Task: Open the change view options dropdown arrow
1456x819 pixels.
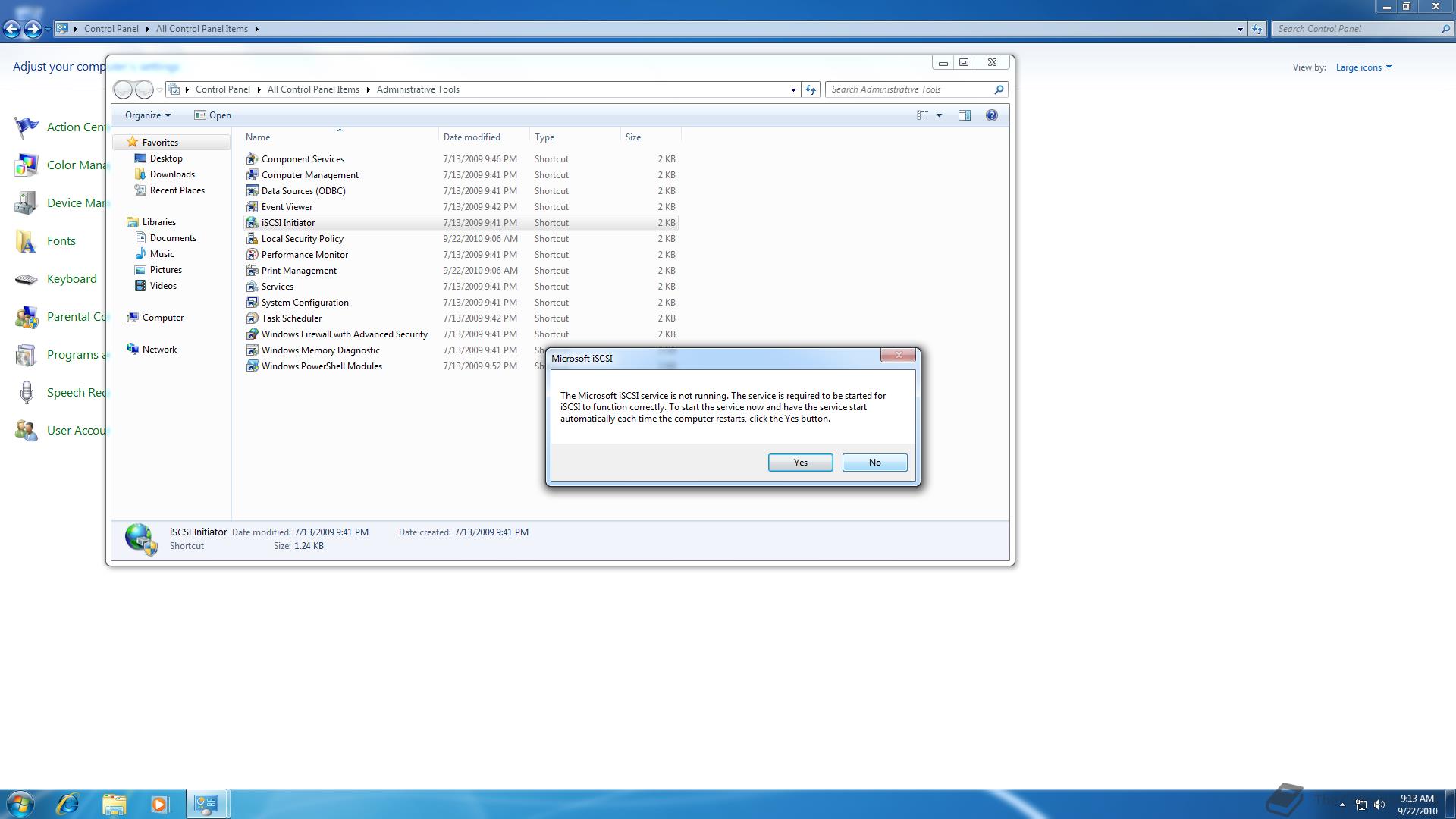Action: tap(939, 115)
